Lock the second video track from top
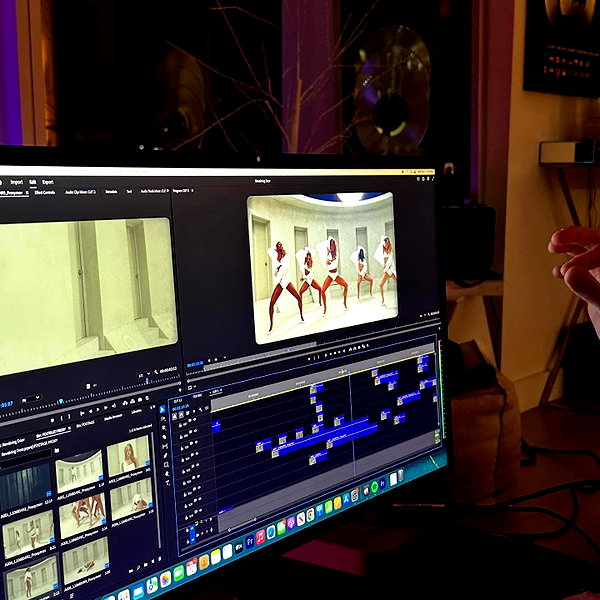 pos(181,437)
